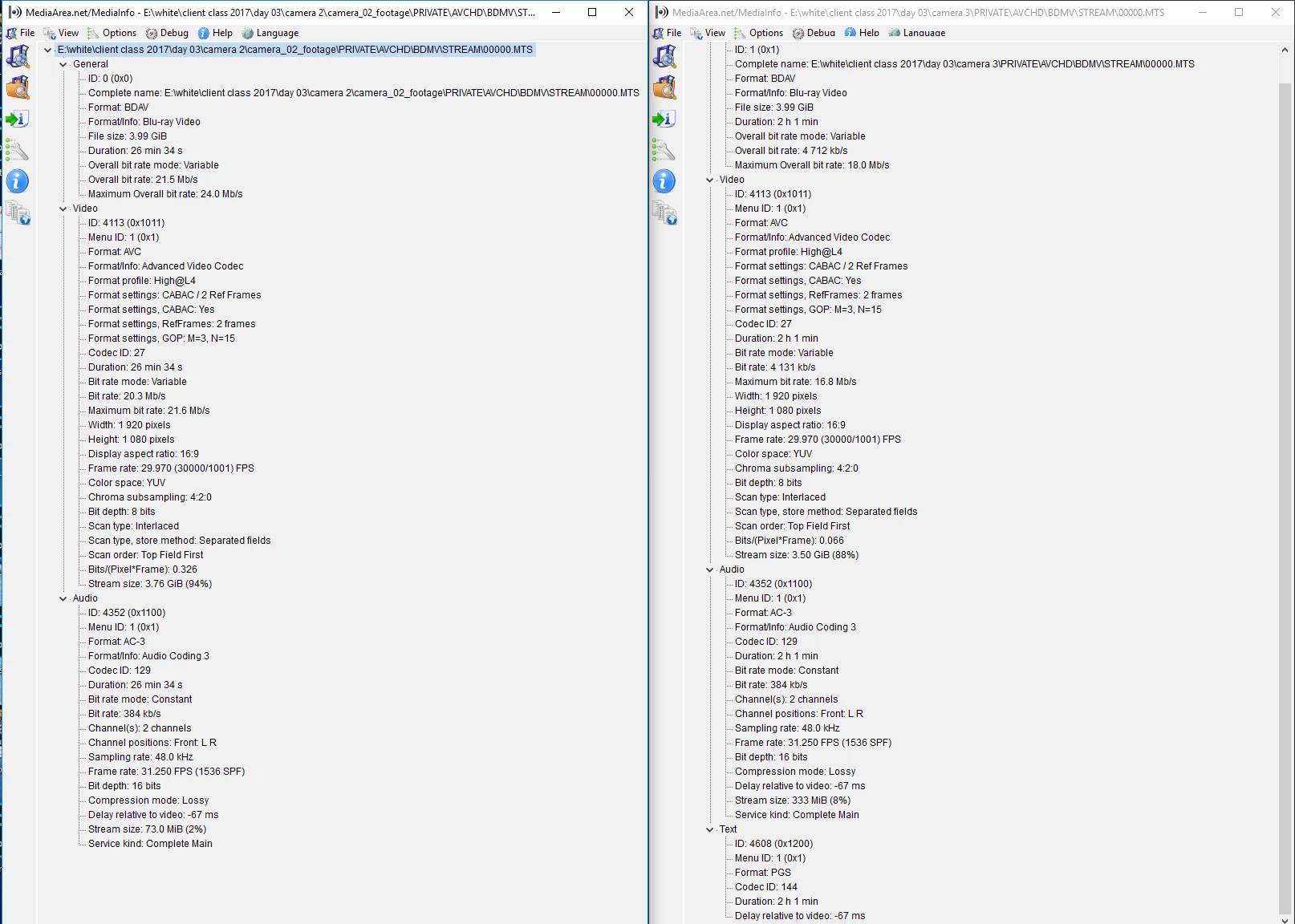Screen dimensions: 1295x924
Task: Select 'Maximum bit rate: 16.8 Mb/s' row
Action: [796, 382]
